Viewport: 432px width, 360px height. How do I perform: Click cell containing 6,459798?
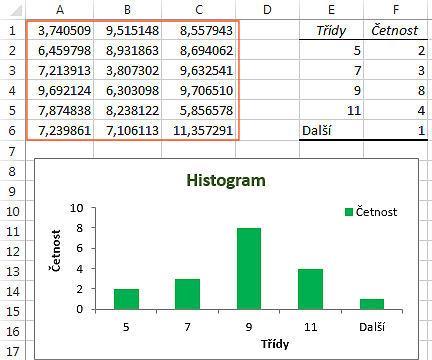click(x=60, y=50)
